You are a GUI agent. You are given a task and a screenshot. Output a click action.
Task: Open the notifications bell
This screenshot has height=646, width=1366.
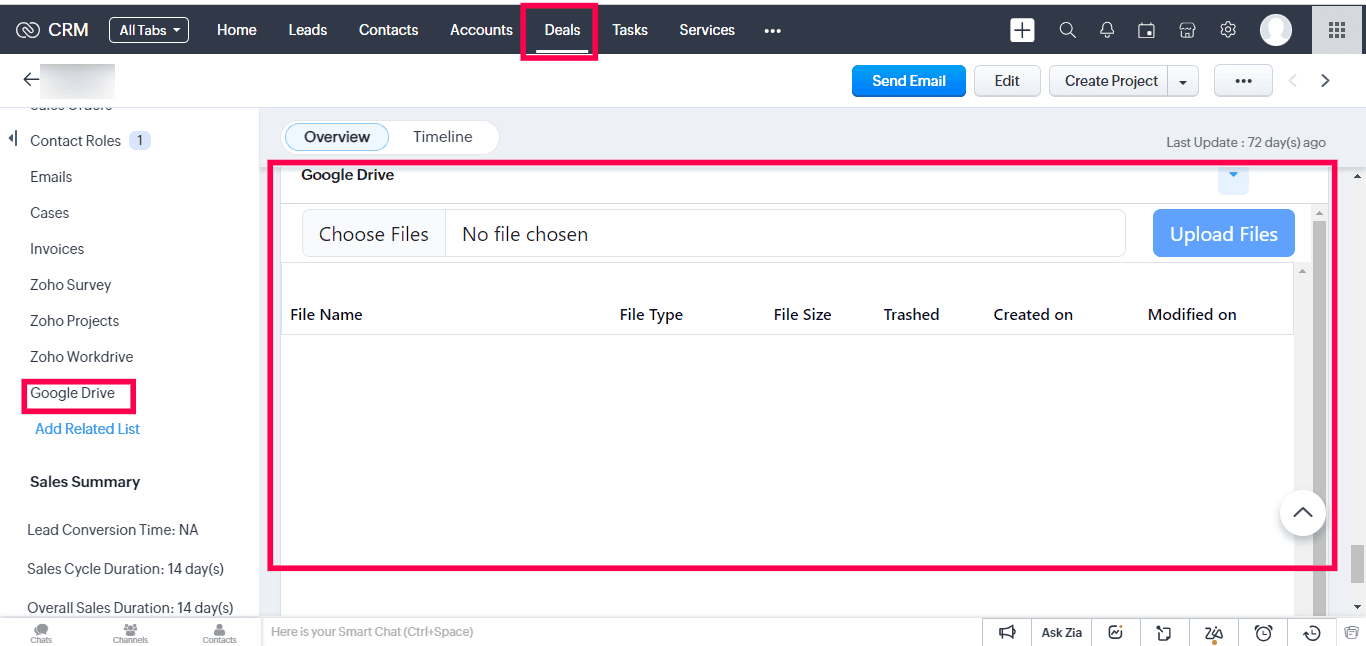pyautogui.click(x=1107, y=30)
